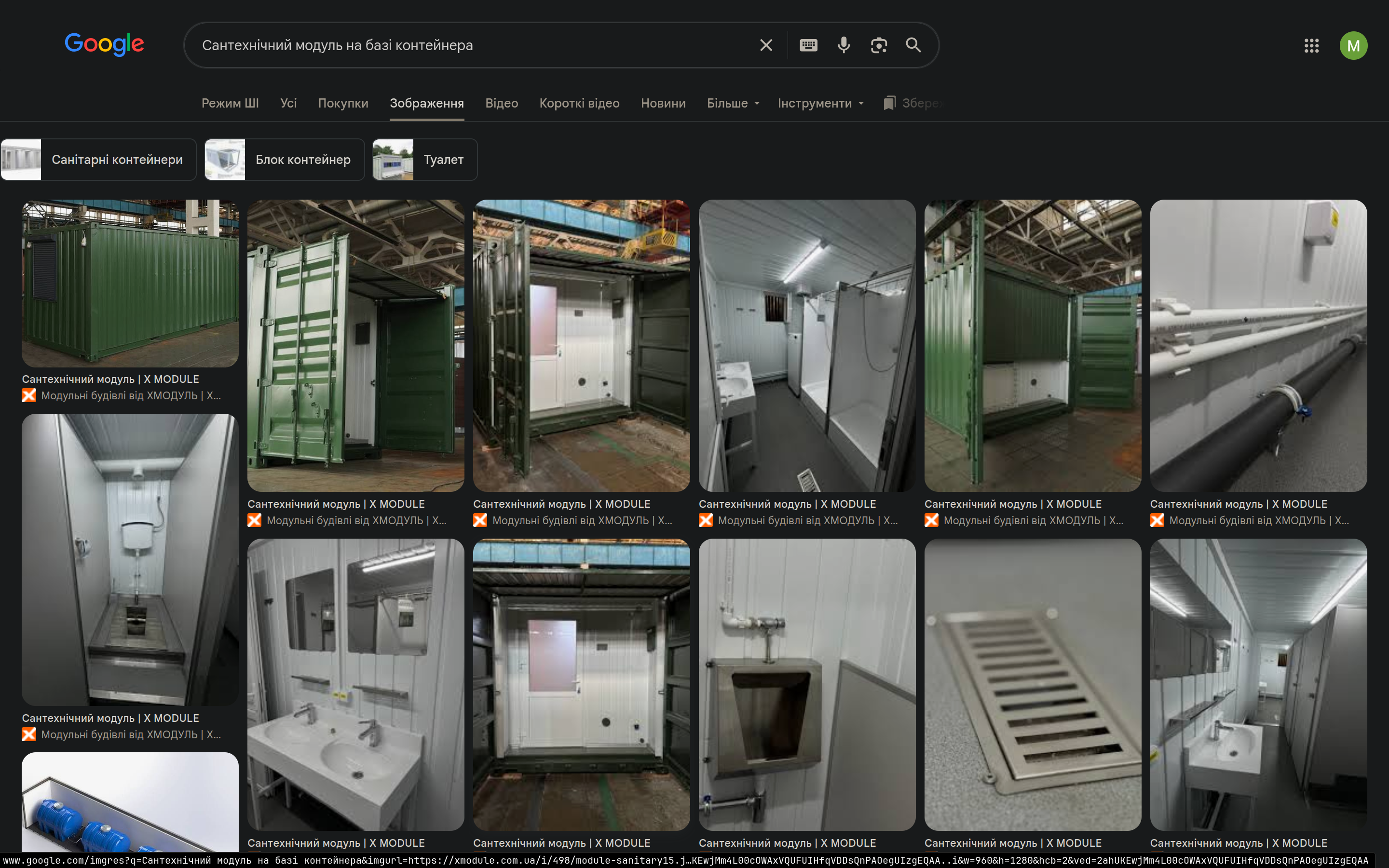This screenshot has height=868, width=1389.
Task: Open saved items bookmark icon
Action: [889, 103]
